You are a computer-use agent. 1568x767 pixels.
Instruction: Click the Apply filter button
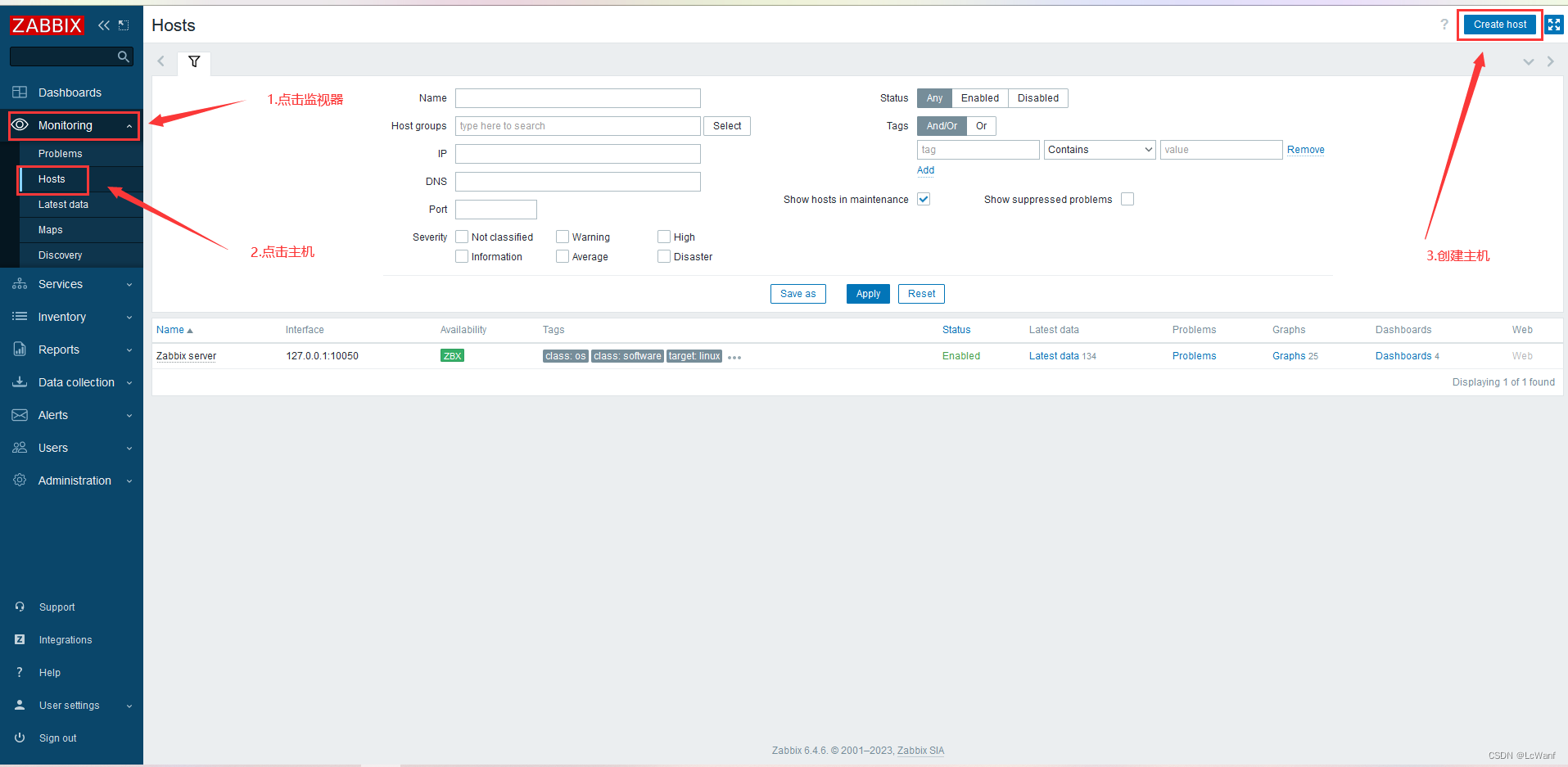(x=868, y=294)
